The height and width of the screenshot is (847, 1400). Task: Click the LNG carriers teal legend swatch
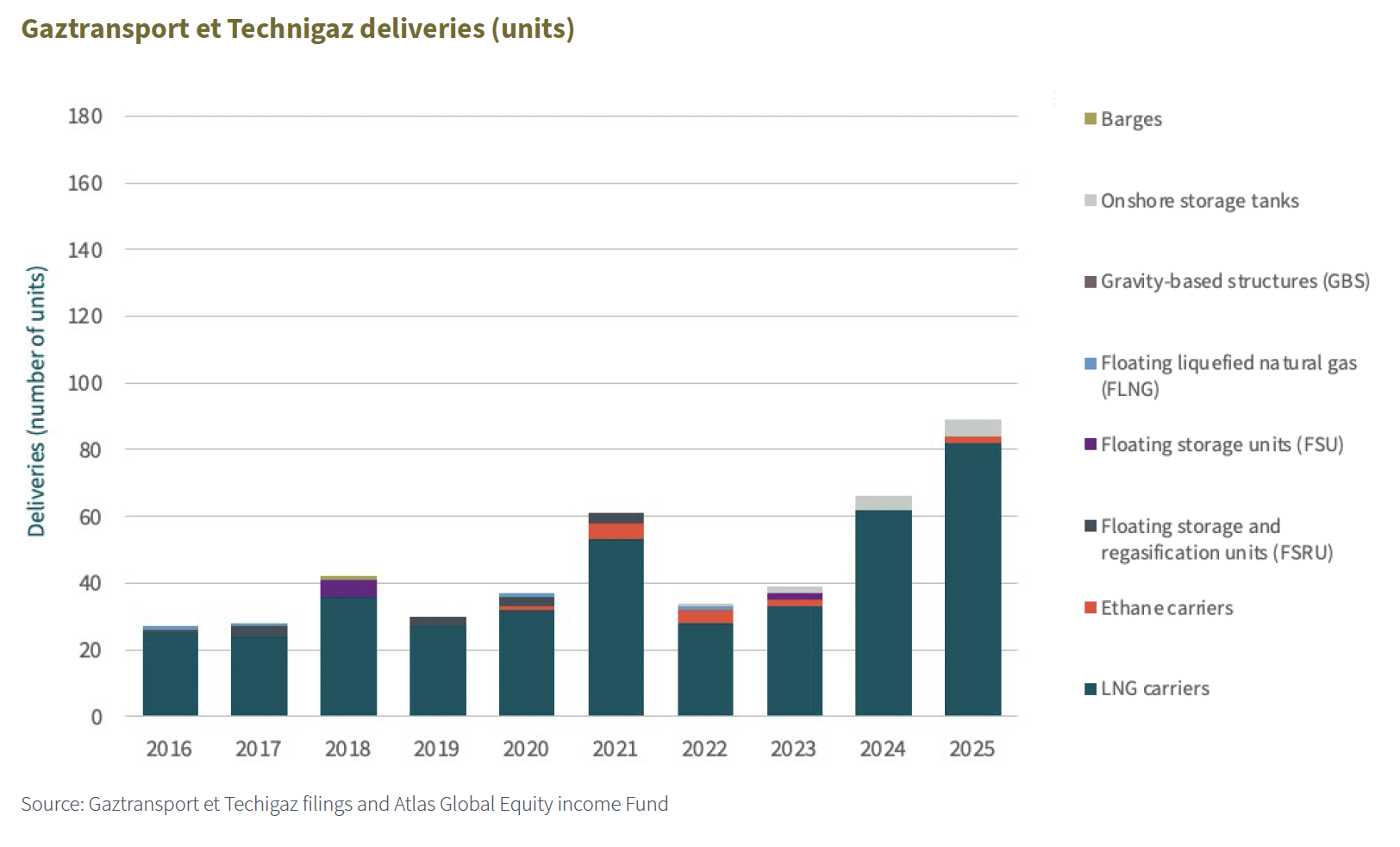tap(1091, 688)
